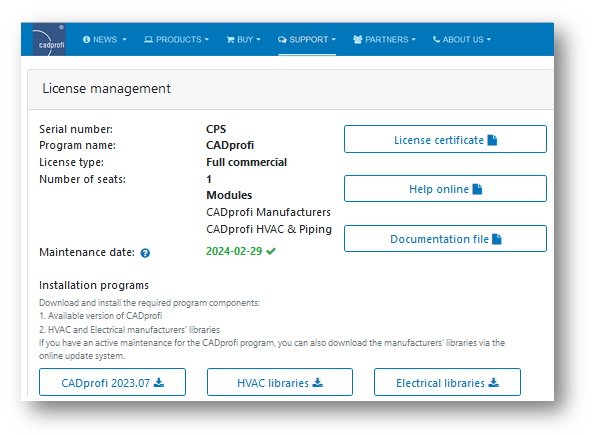
Task: Click the info icon beside NEWS
Action: (87, 40)
